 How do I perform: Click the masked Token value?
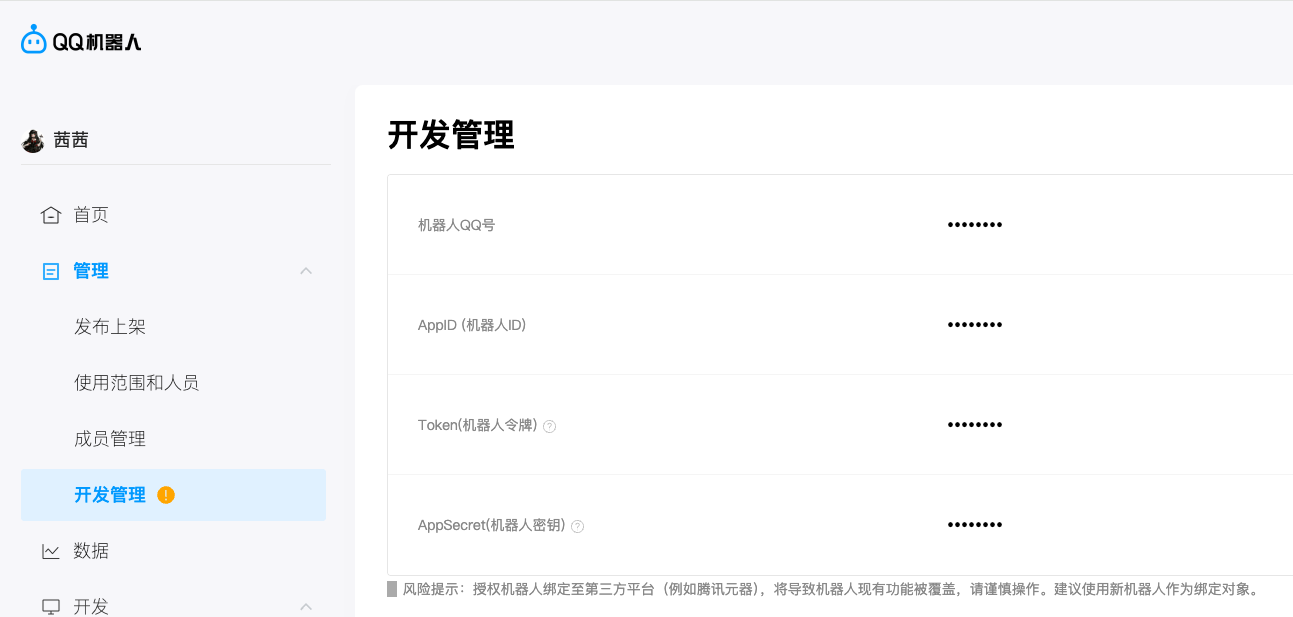(974, 424)
